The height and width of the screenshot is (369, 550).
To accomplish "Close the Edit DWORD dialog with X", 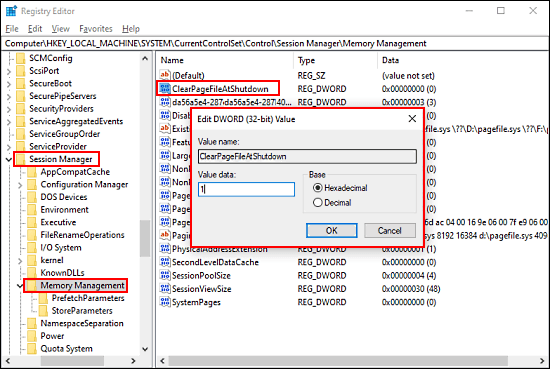I will click(412, 119).
